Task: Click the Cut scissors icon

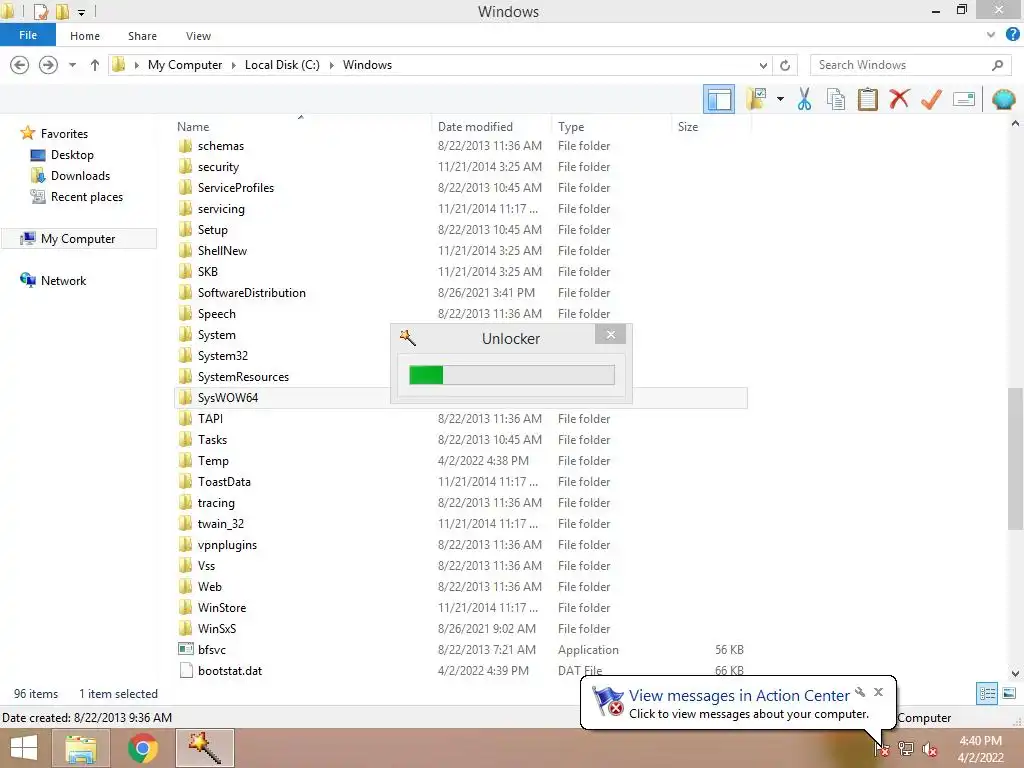Action: 804,99
